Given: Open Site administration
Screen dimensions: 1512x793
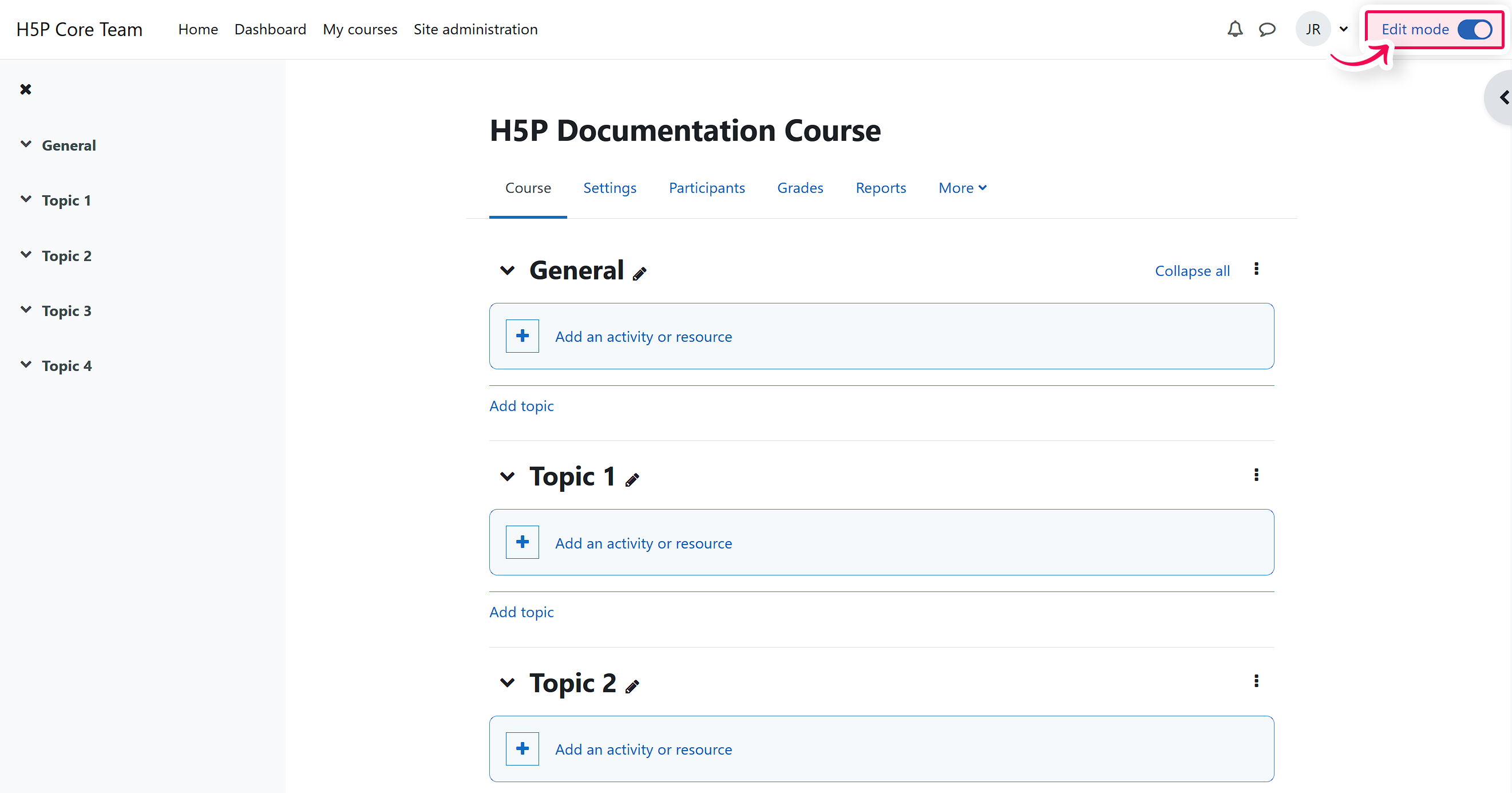Looking at the screenshot, I should pos(476,29).
